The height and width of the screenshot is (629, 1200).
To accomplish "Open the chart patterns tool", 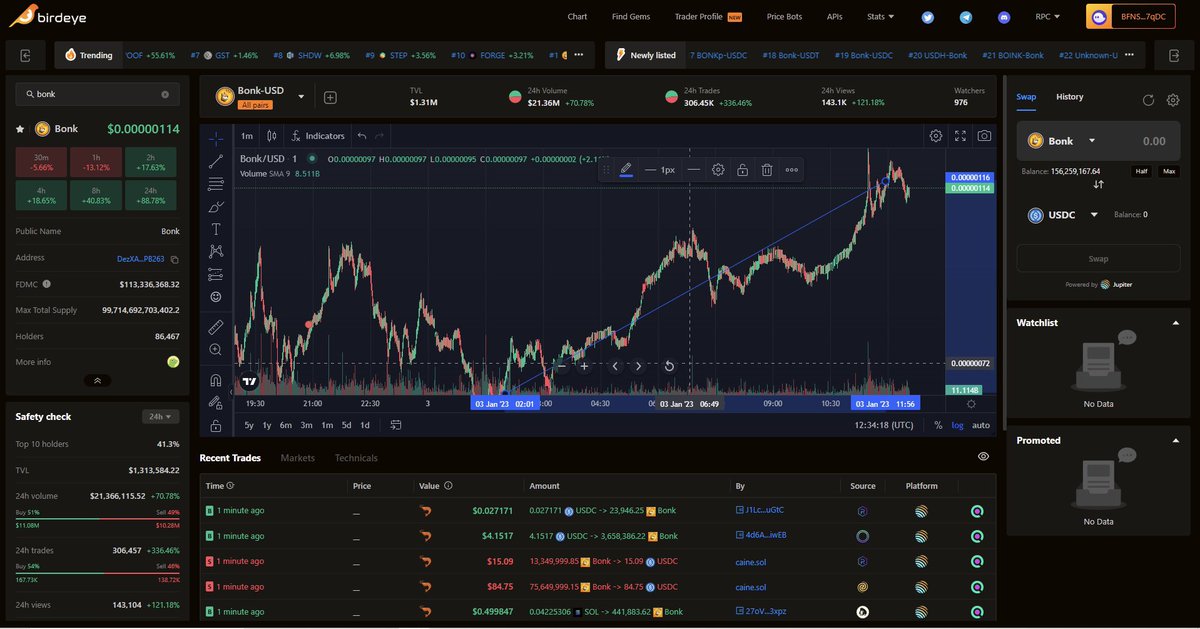I will click(216, 252).
